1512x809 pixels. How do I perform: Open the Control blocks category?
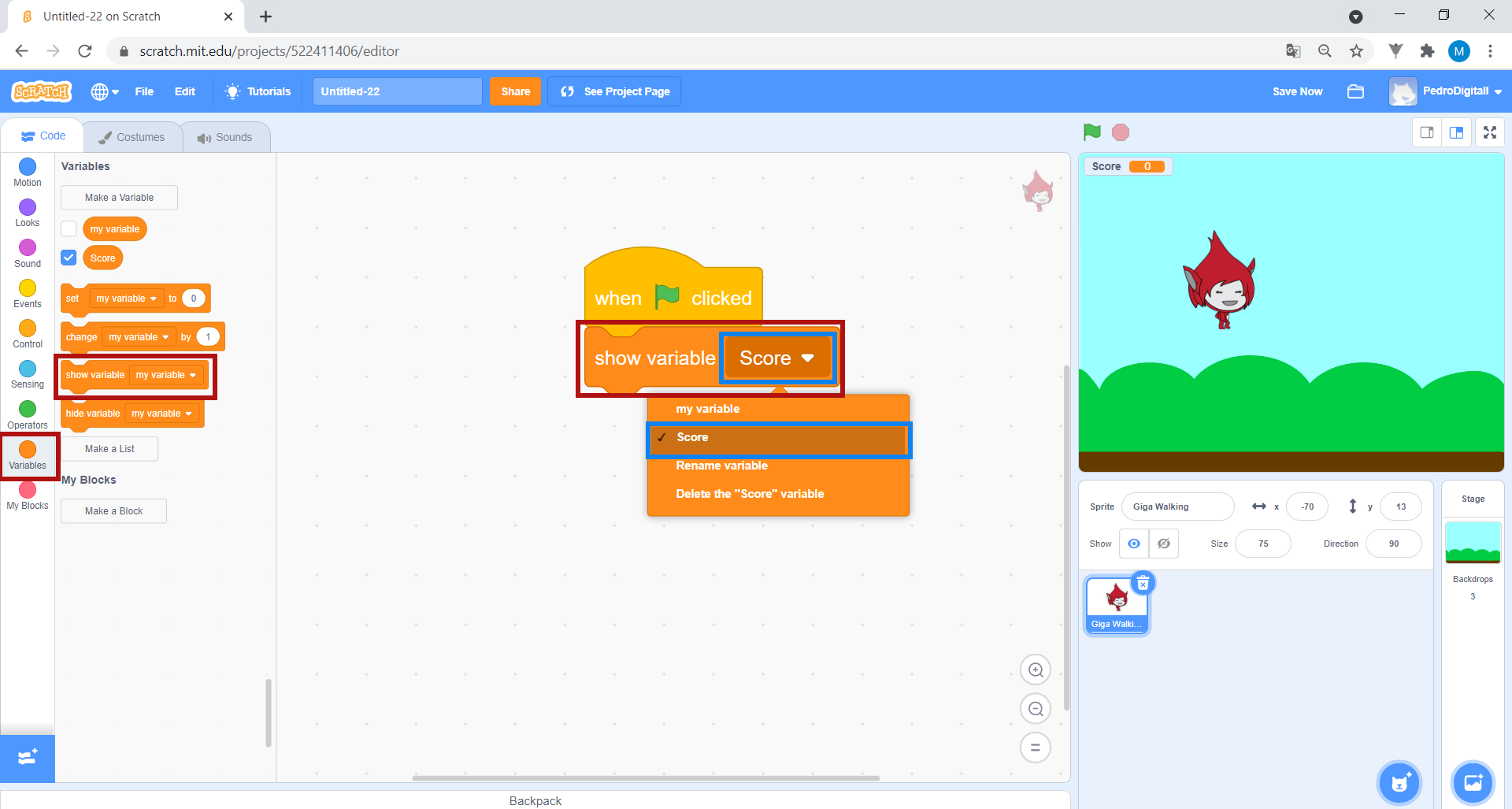[x=28, y=334]
